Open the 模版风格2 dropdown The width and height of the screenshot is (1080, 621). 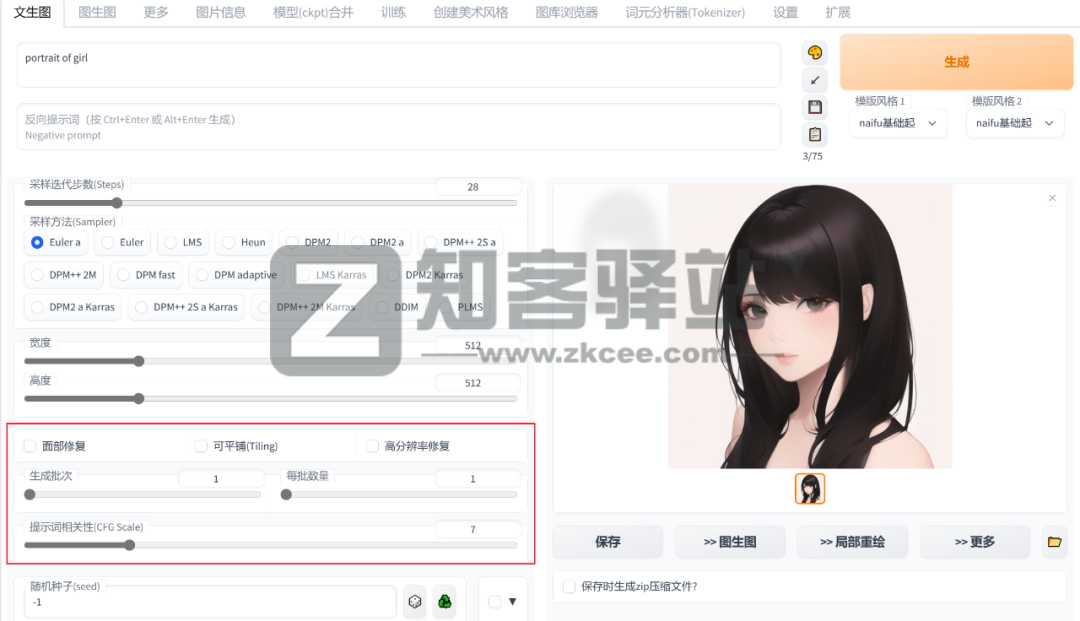[x=1014, y=123]
